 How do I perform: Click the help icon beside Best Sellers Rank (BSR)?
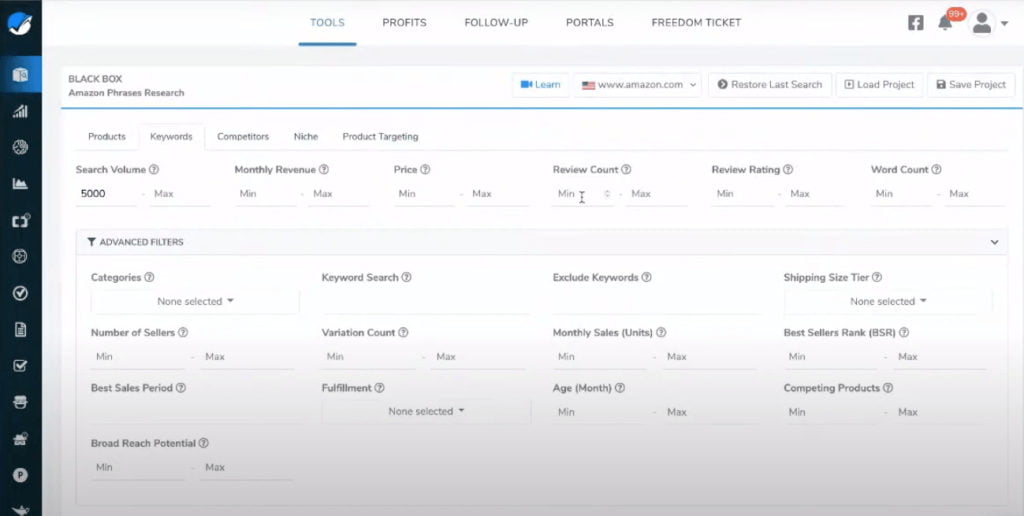coord(904,332)
